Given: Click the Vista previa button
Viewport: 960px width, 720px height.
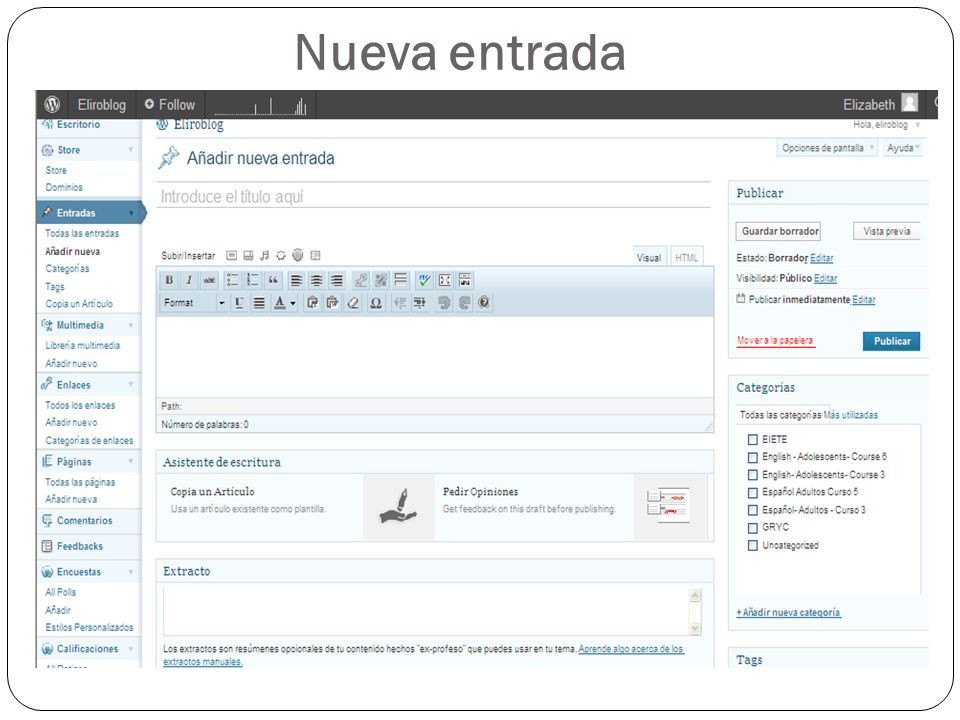Looking at the screenshot, I should 887,231.
